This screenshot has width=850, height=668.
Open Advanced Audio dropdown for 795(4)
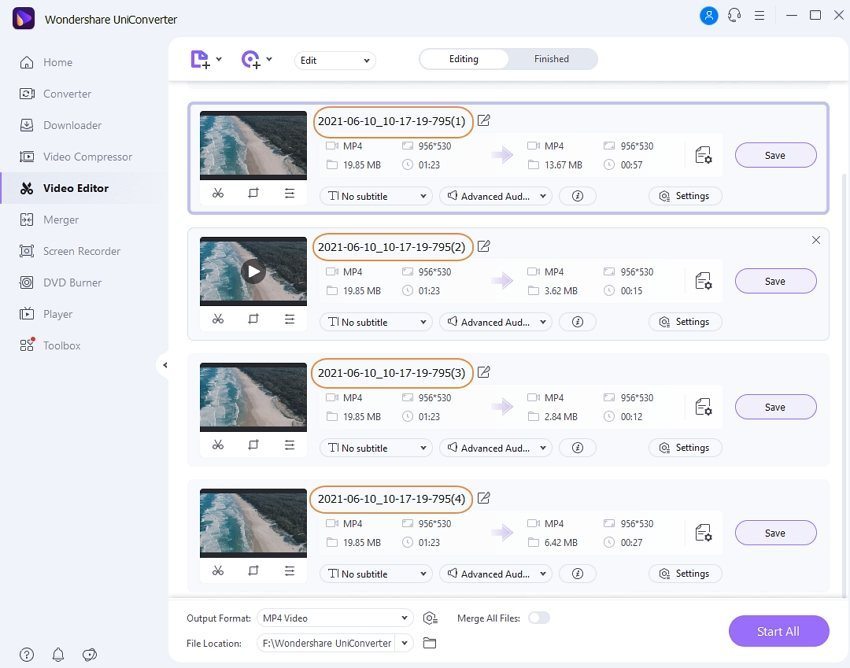[x=495, y=574]
